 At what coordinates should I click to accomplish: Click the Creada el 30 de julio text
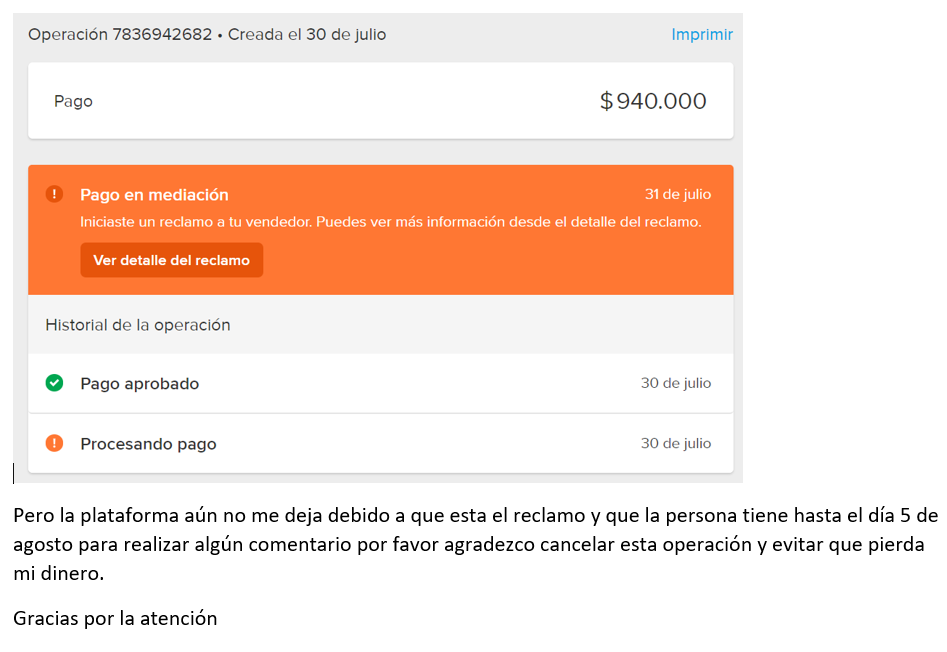click(307, 34)
